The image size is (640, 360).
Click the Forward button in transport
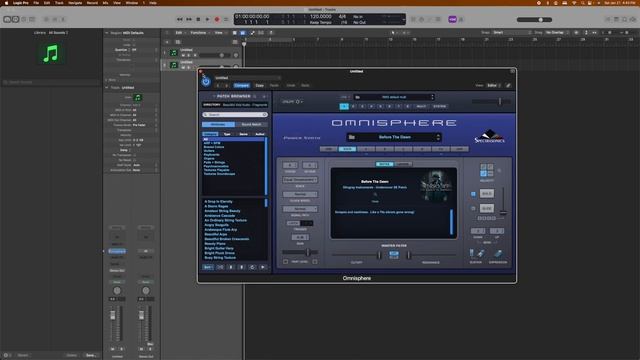point(189,19)
